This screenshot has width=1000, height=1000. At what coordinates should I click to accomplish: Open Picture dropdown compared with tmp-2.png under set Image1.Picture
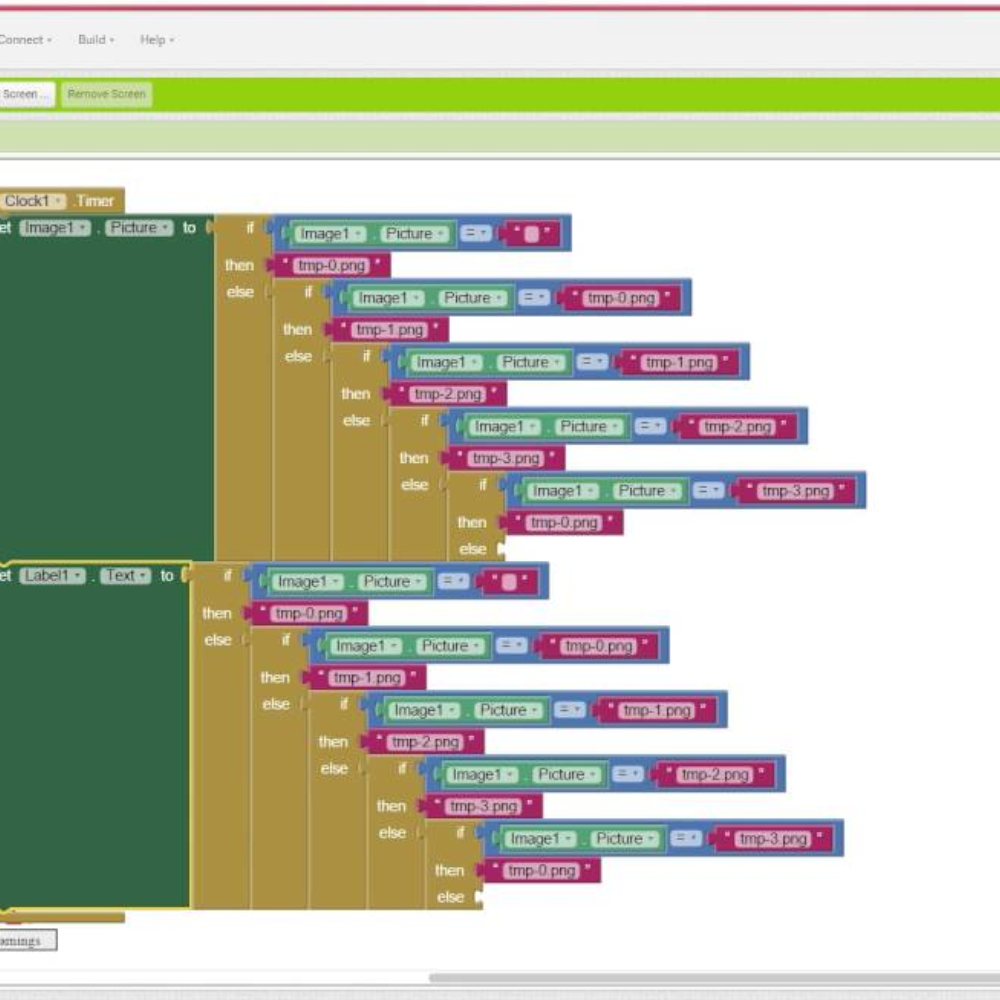(590, 427)
